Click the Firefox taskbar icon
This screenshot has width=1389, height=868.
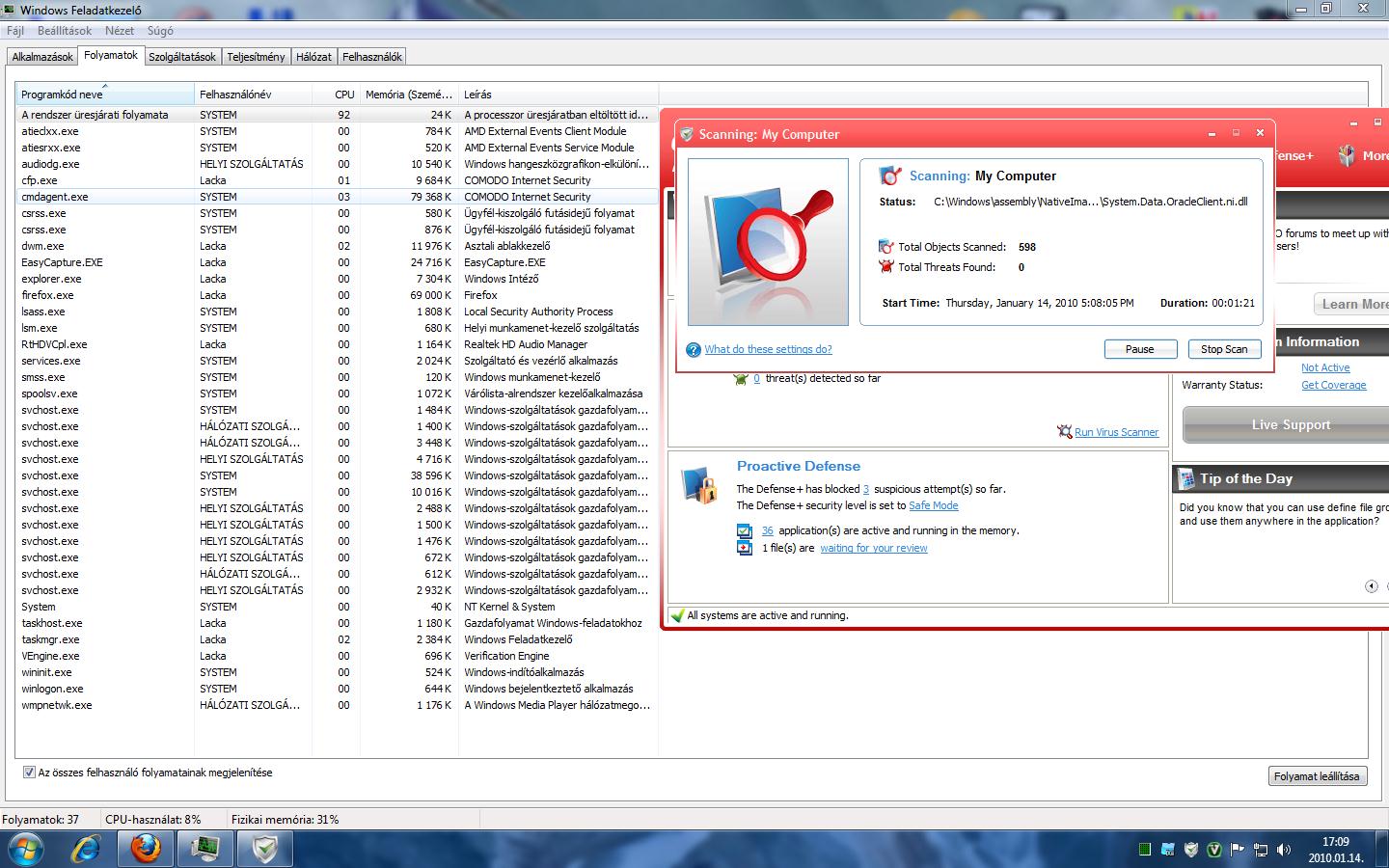pyautogui.click(x=146, y=849)
